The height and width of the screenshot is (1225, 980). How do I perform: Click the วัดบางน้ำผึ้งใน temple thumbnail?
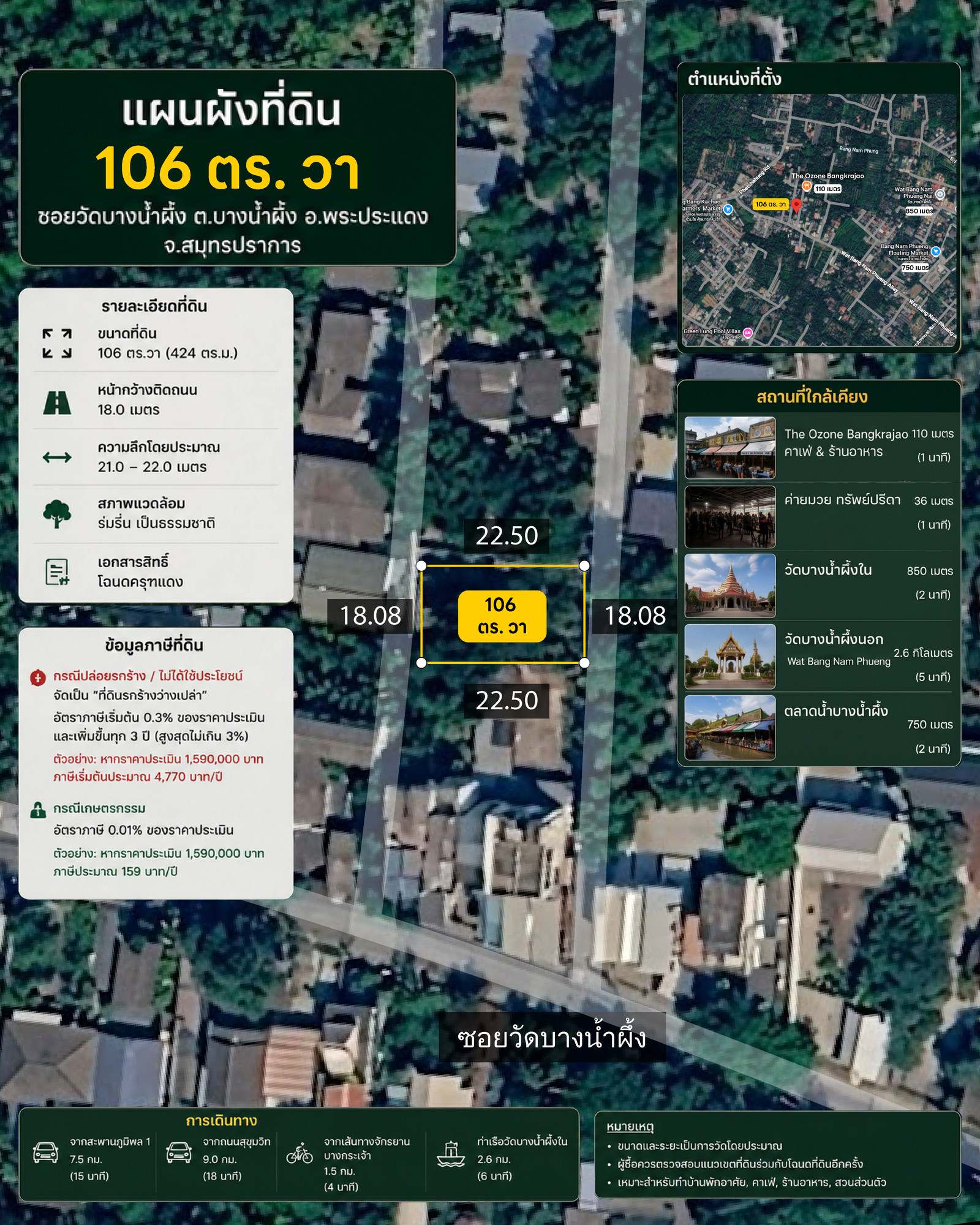point(730,586)
